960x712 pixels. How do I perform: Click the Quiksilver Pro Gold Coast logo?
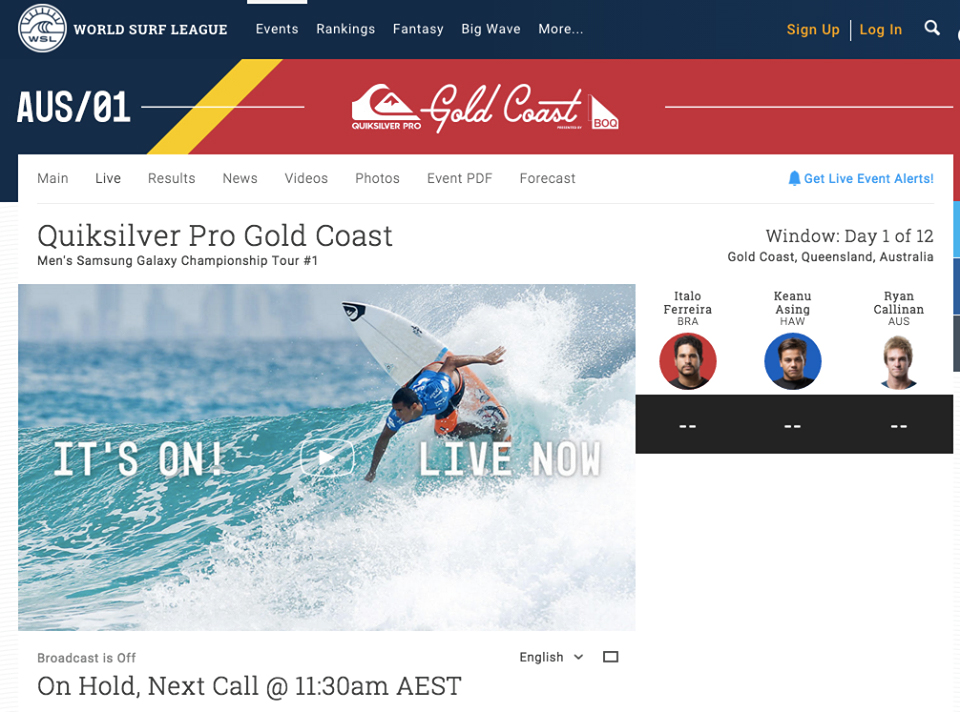click(x=485, y=108)
